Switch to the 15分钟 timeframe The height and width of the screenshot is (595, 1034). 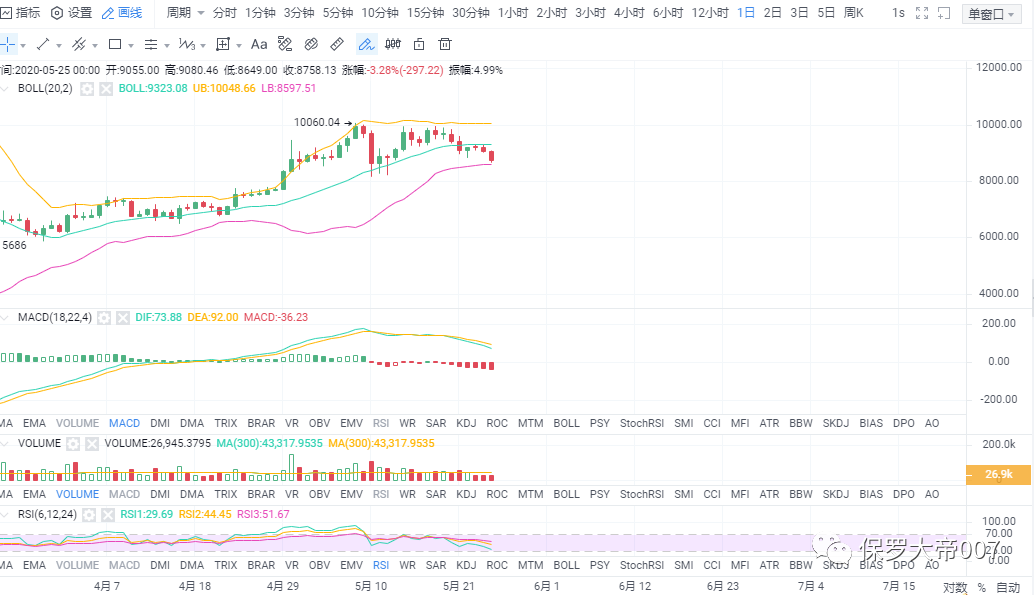point(425,13)
